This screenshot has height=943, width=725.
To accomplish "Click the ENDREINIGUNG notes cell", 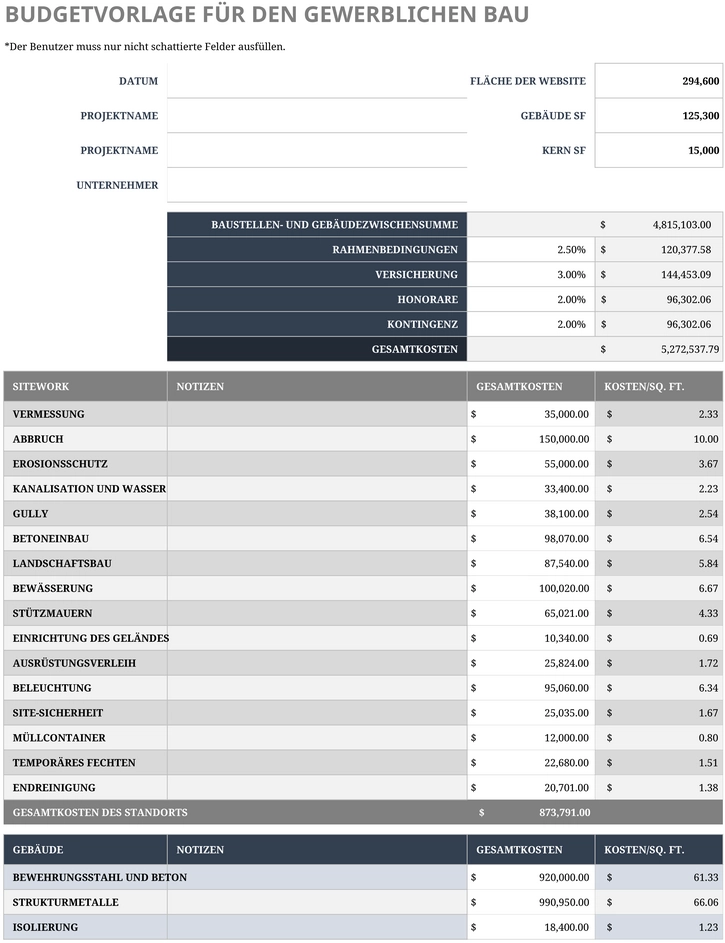I will 317,787.
